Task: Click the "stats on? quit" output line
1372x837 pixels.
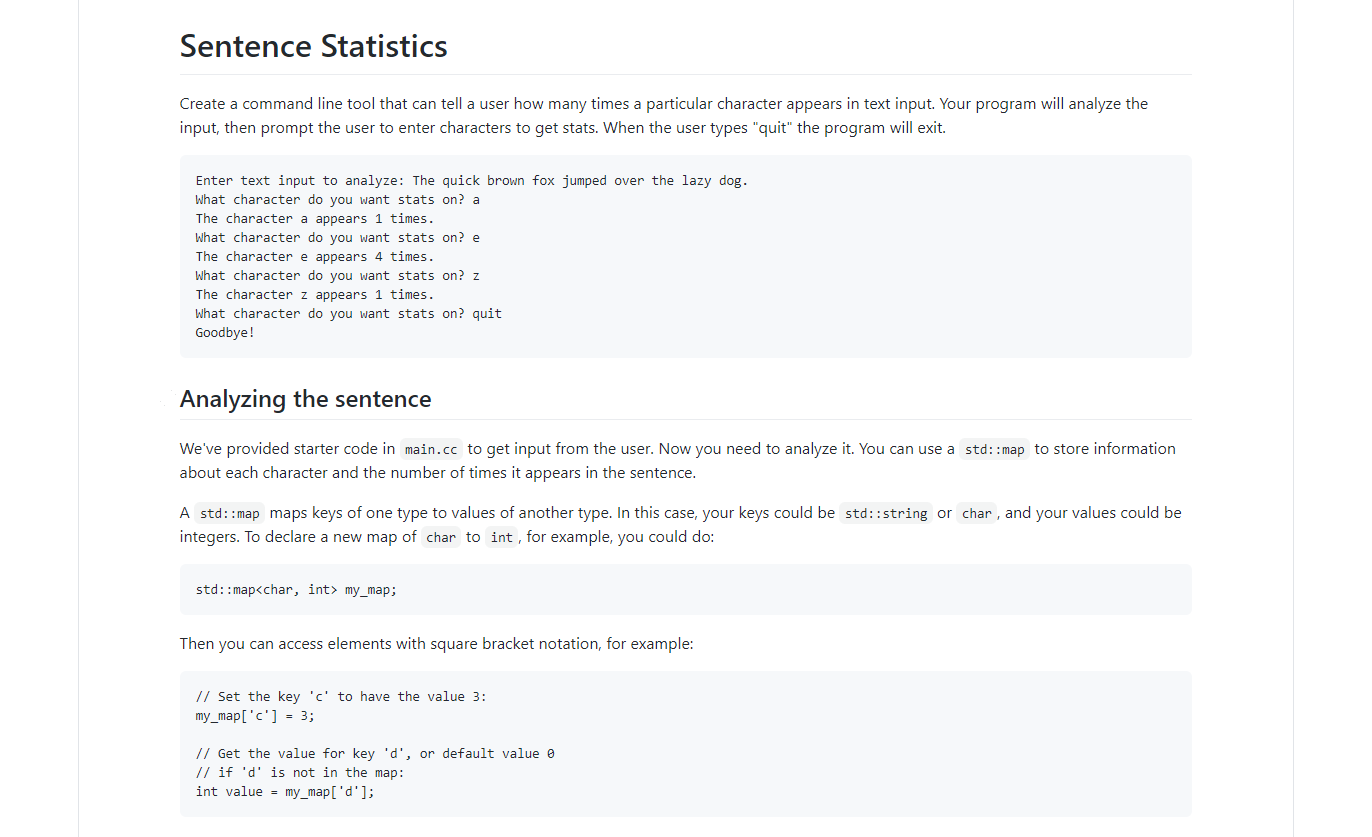Action: (348, 314)
